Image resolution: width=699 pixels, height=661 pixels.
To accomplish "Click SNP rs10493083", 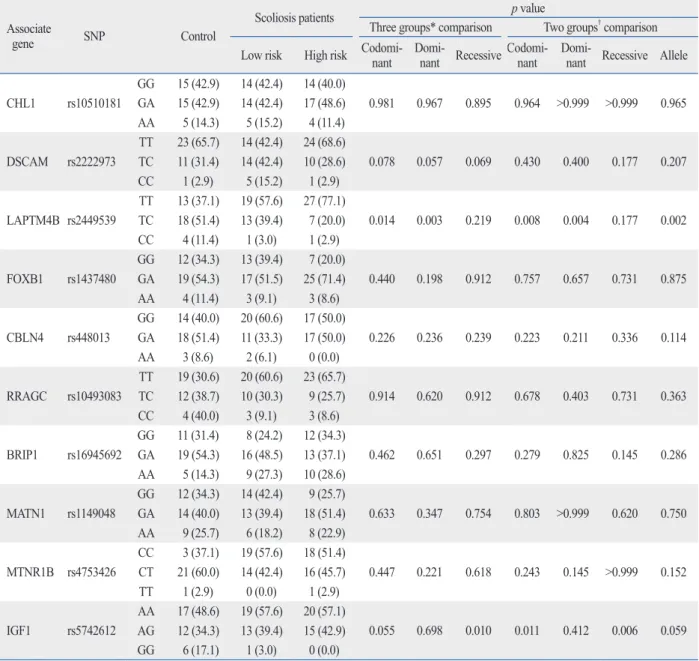I will tap(94, 396).
